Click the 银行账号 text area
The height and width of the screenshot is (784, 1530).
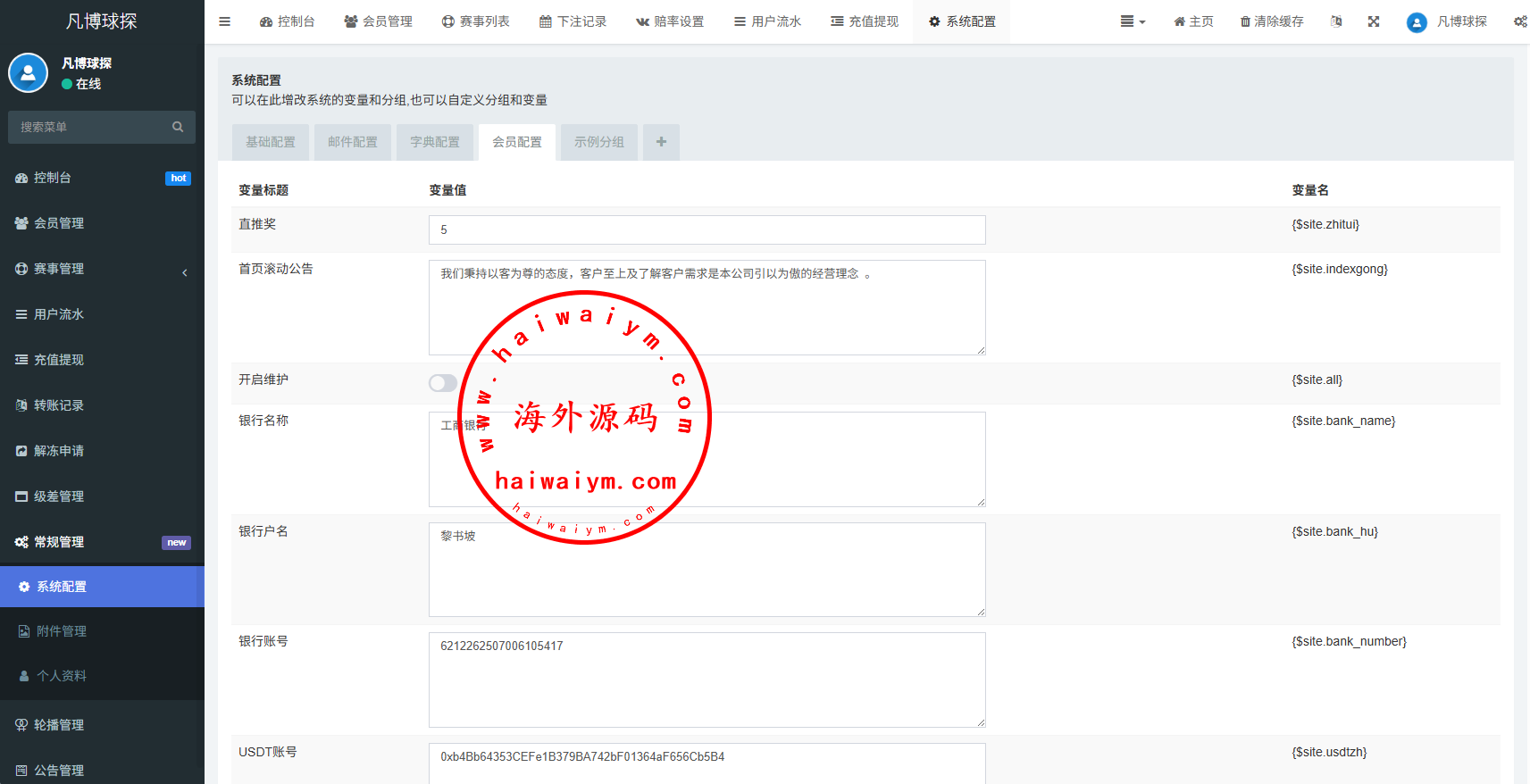coord(706,680)
